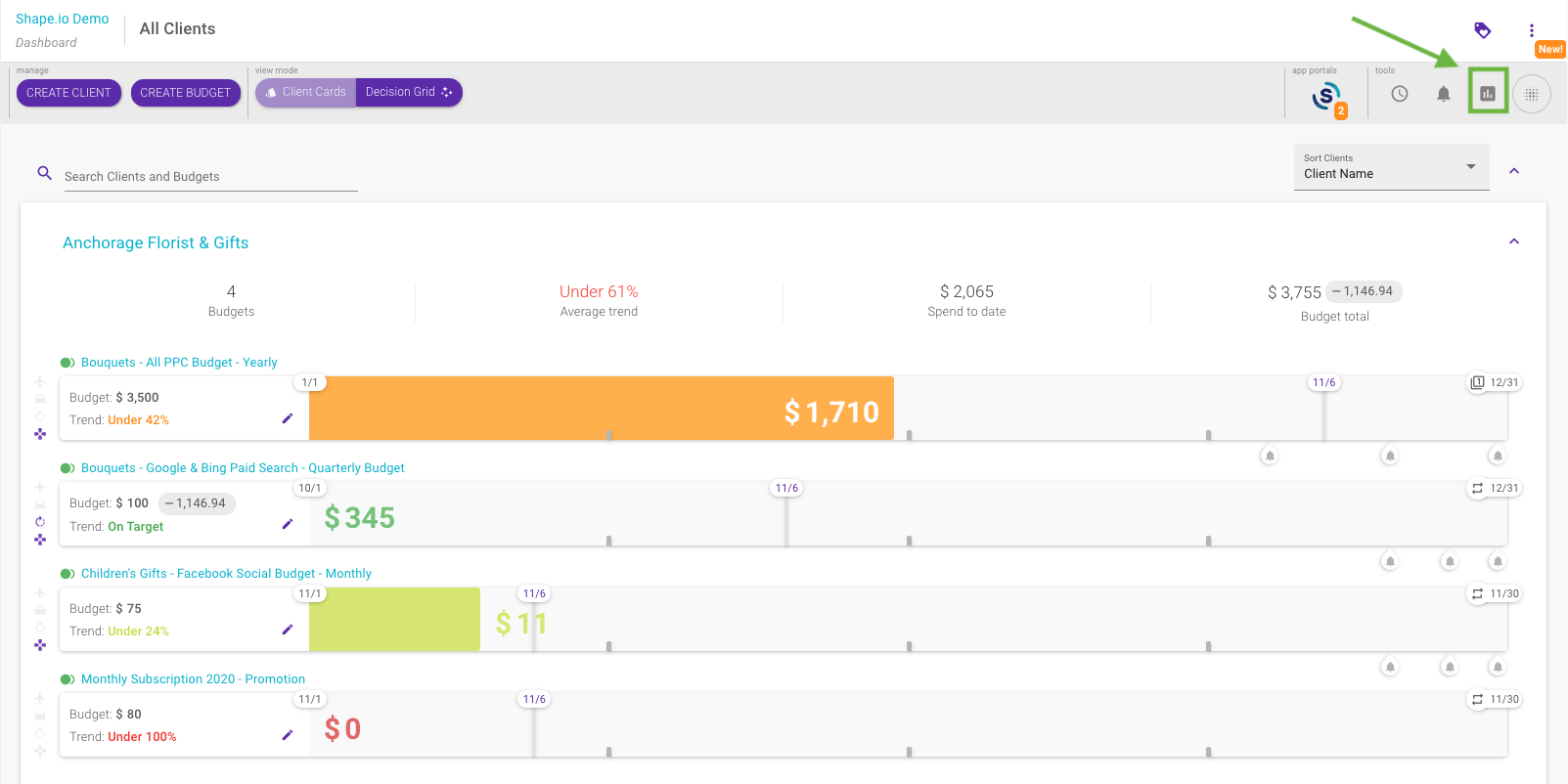The image size is (1568, 784).
Task: Open the Shape app portal logo
Action: 1327,96
